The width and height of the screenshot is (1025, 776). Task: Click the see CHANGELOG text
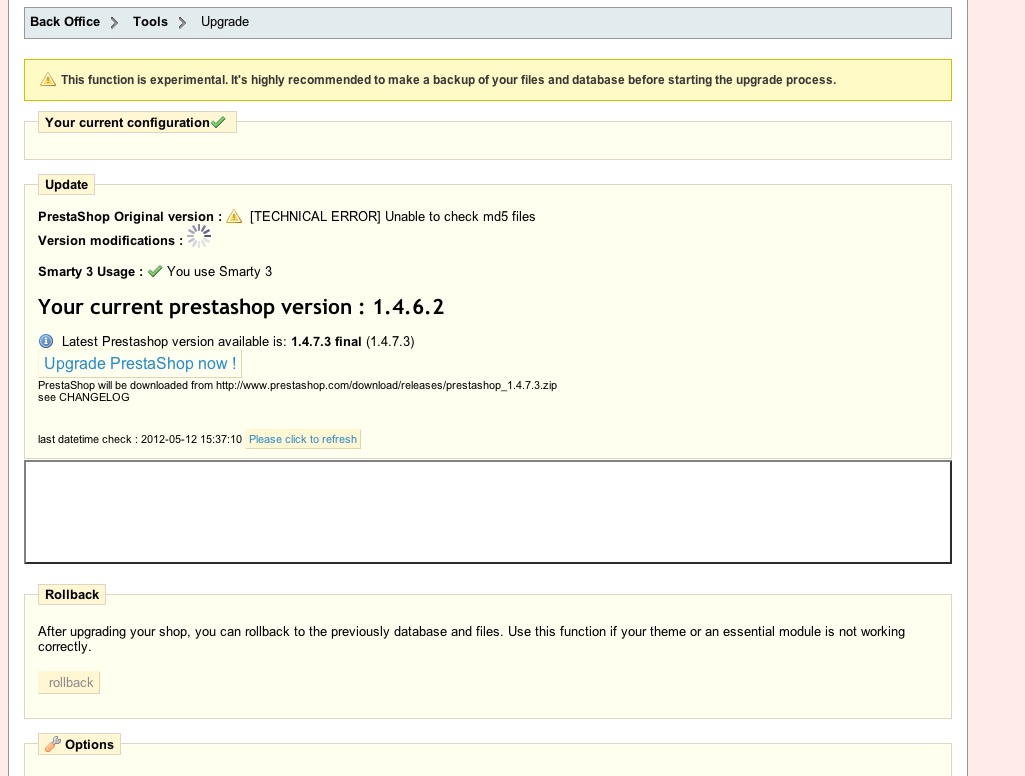[84, 397]
